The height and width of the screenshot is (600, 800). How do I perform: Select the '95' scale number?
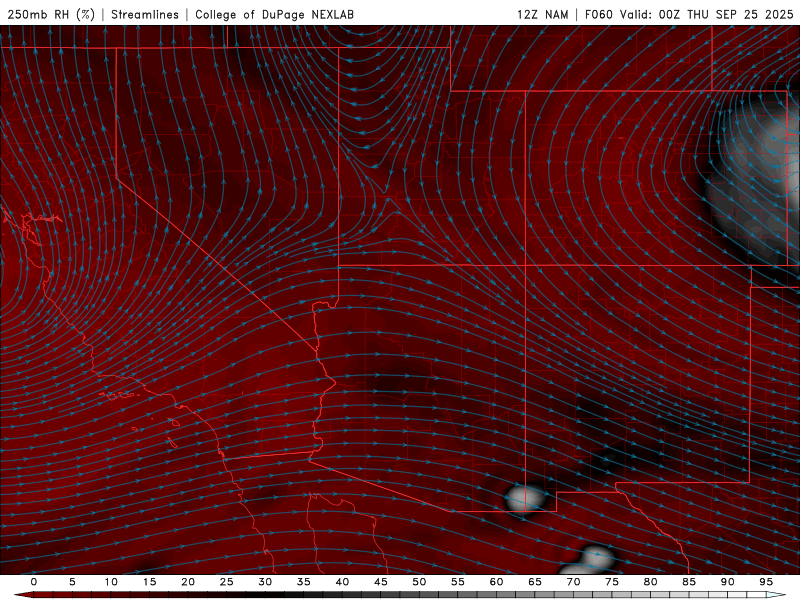(766, 582)
